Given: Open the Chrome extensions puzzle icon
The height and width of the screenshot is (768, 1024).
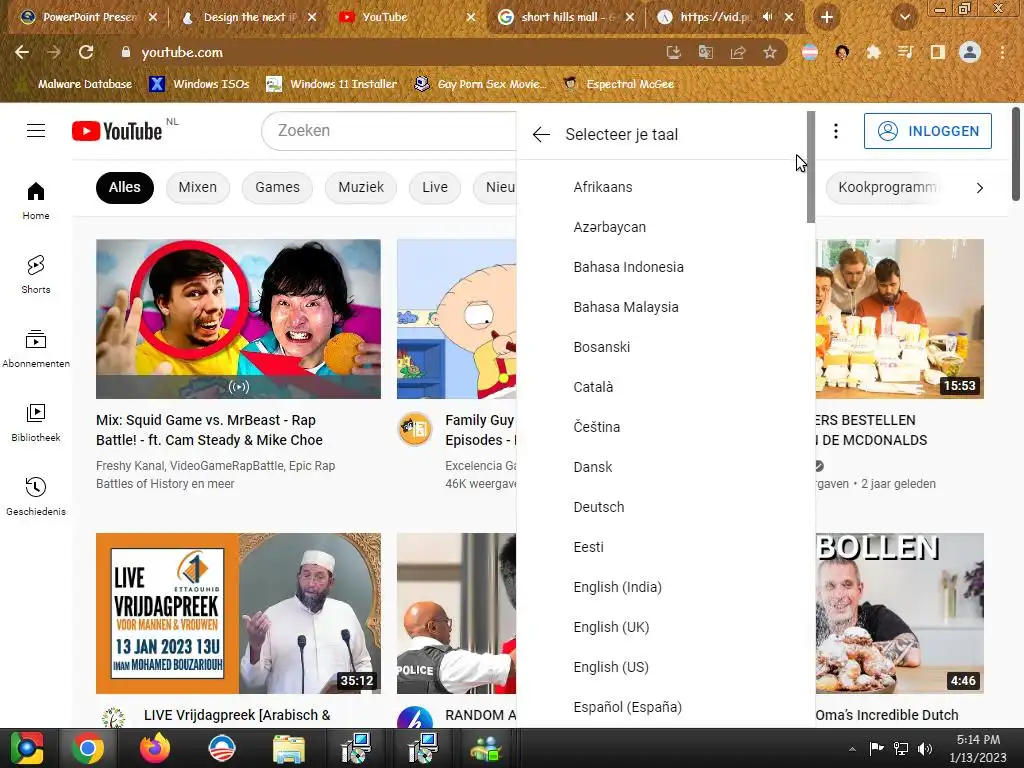Looking at the screenshot, I should [x=873, y=52].
